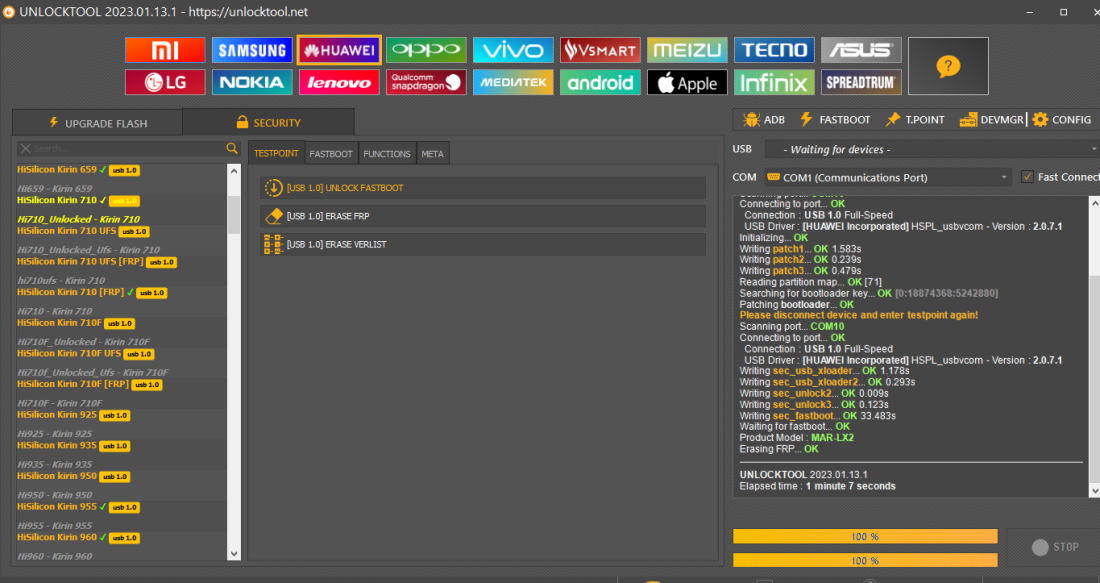Toggle the Fast Connect checkbox

(x=1027, y=177)
